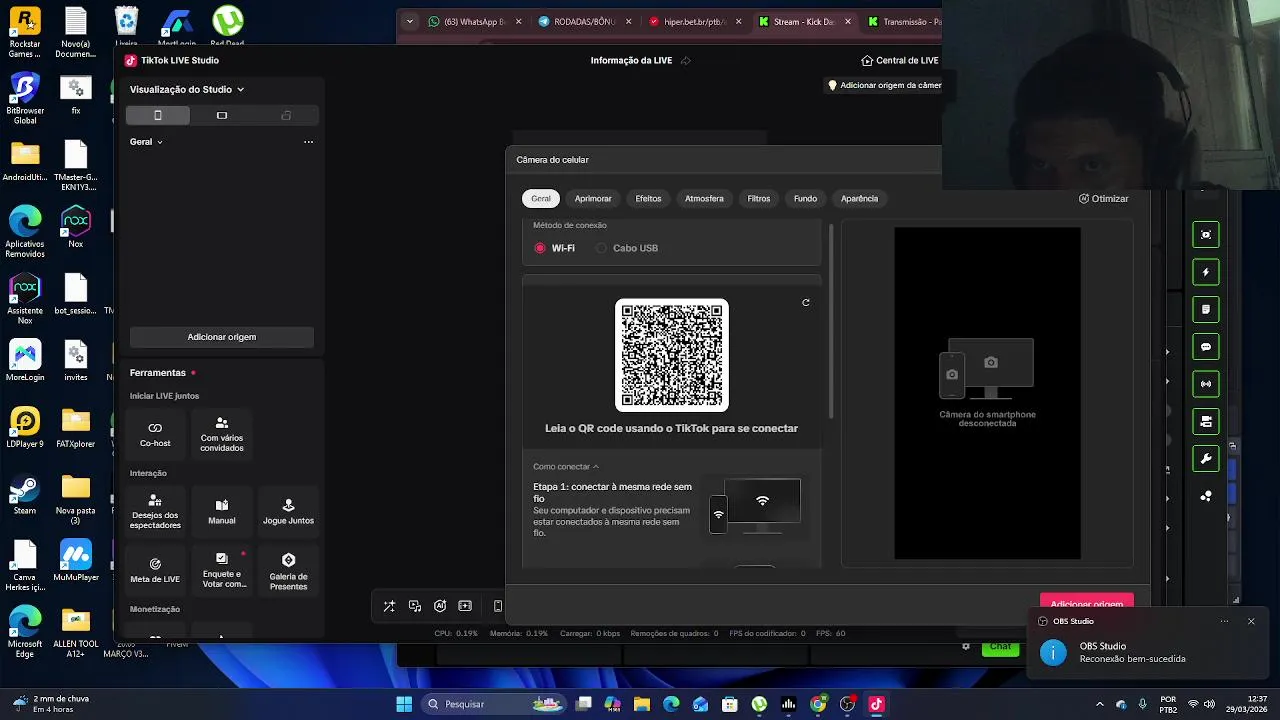Switch to the Filtros tab

(x=759, y=198)
